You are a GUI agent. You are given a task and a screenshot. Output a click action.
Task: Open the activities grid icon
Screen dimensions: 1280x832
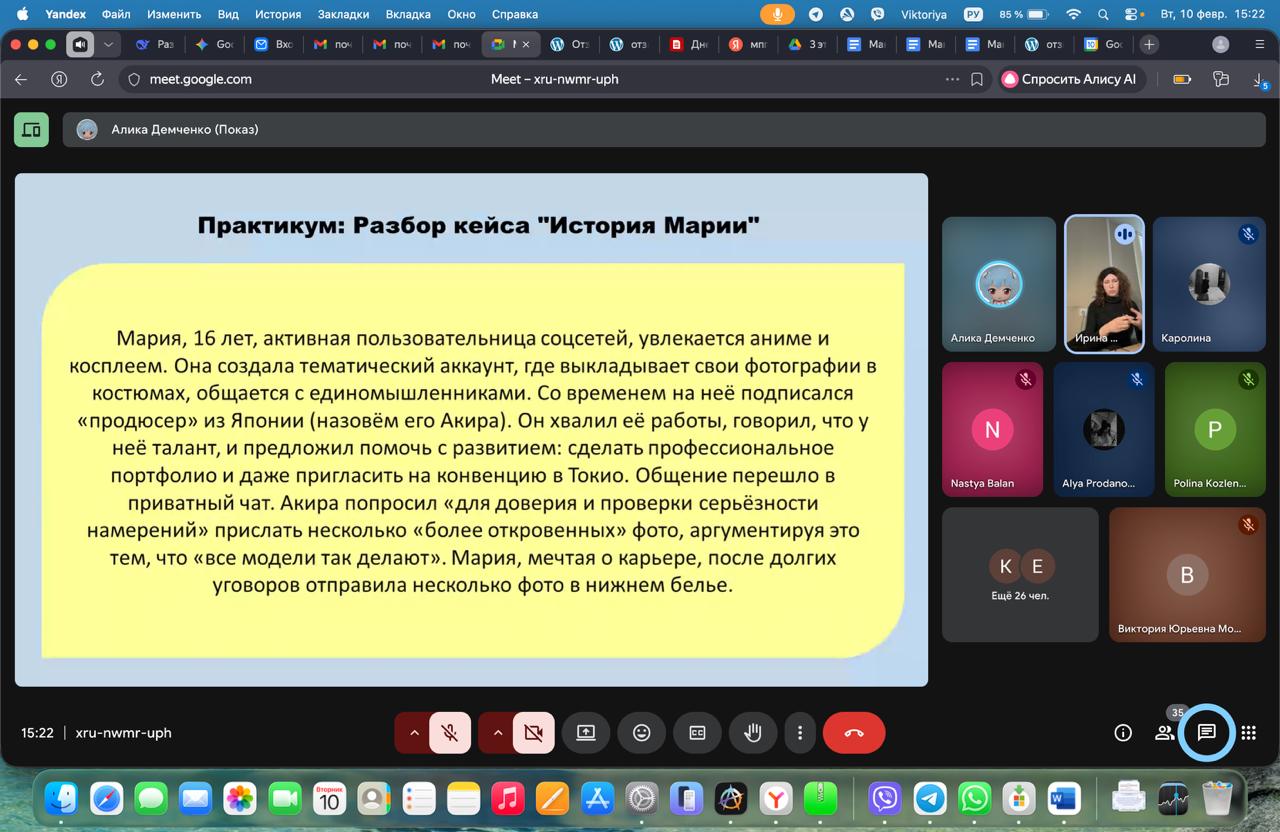tap(1248, 733)
